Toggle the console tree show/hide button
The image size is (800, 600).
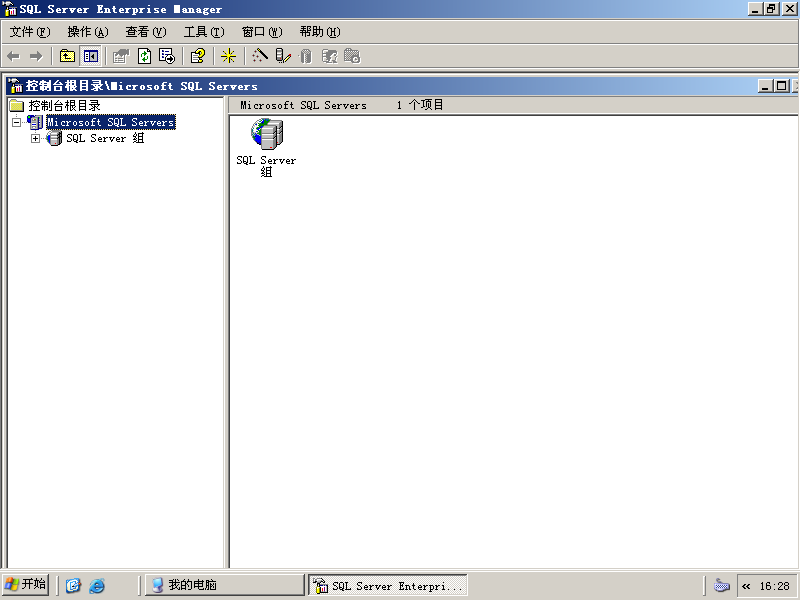[x=91, y=56]
